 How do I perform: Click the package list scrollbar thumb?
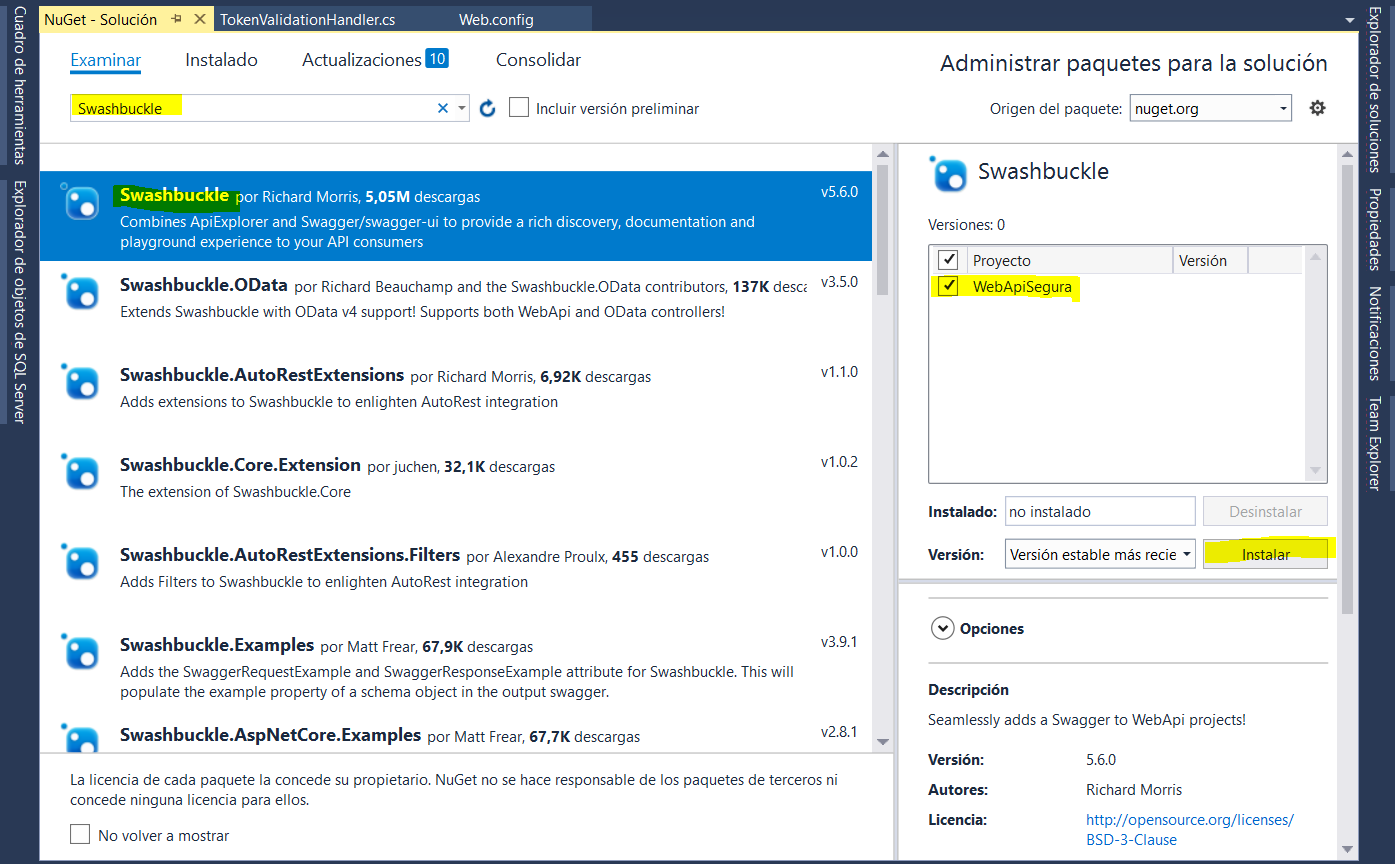pyautogui.click(x=882, y=230)
